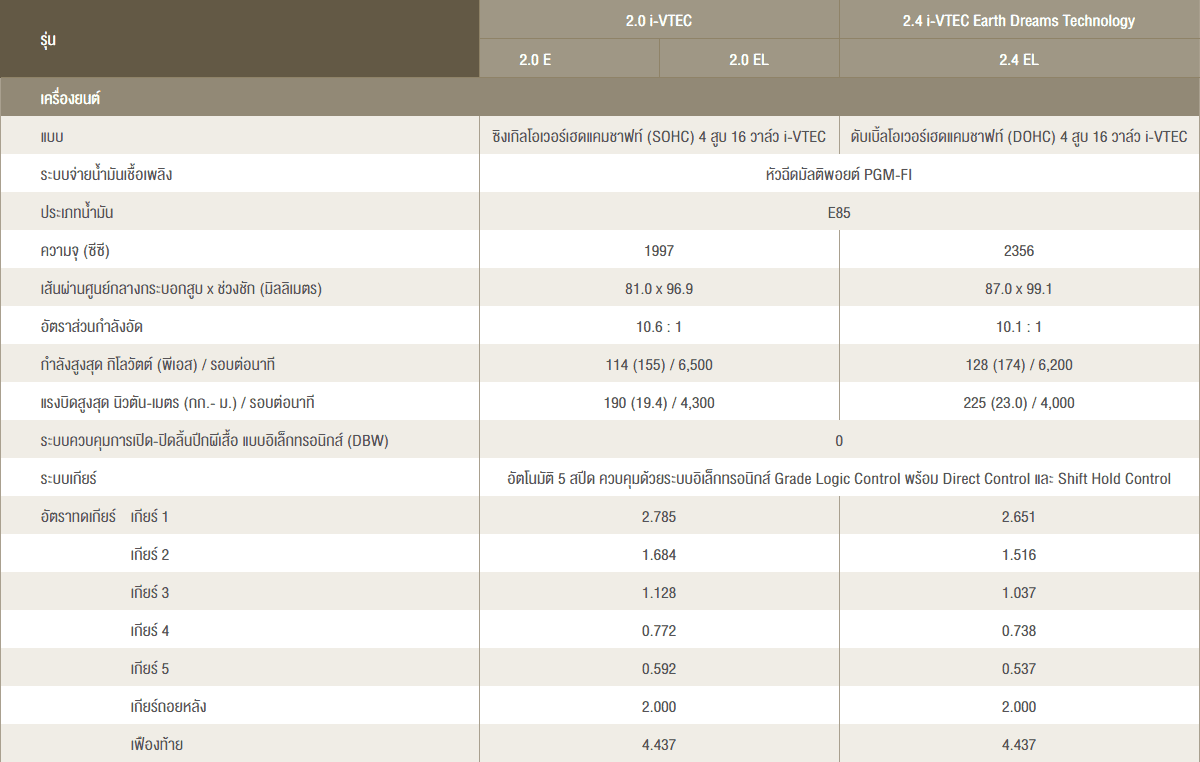The image size is (1200, 762).
Task: Click the 2.0 E sub-header
Action: coord(569,59)
